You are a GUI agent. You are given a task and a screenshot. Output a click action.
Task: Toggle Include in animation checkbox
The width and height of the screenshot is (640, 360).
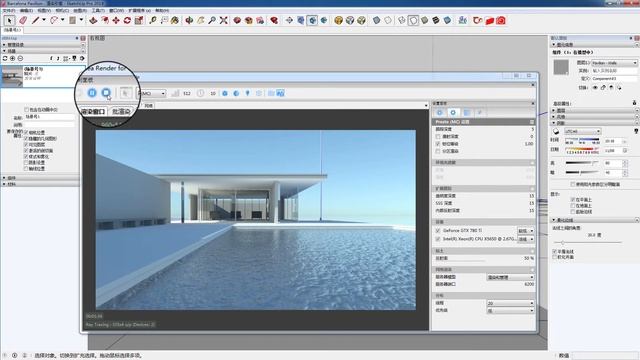point(27,110)
